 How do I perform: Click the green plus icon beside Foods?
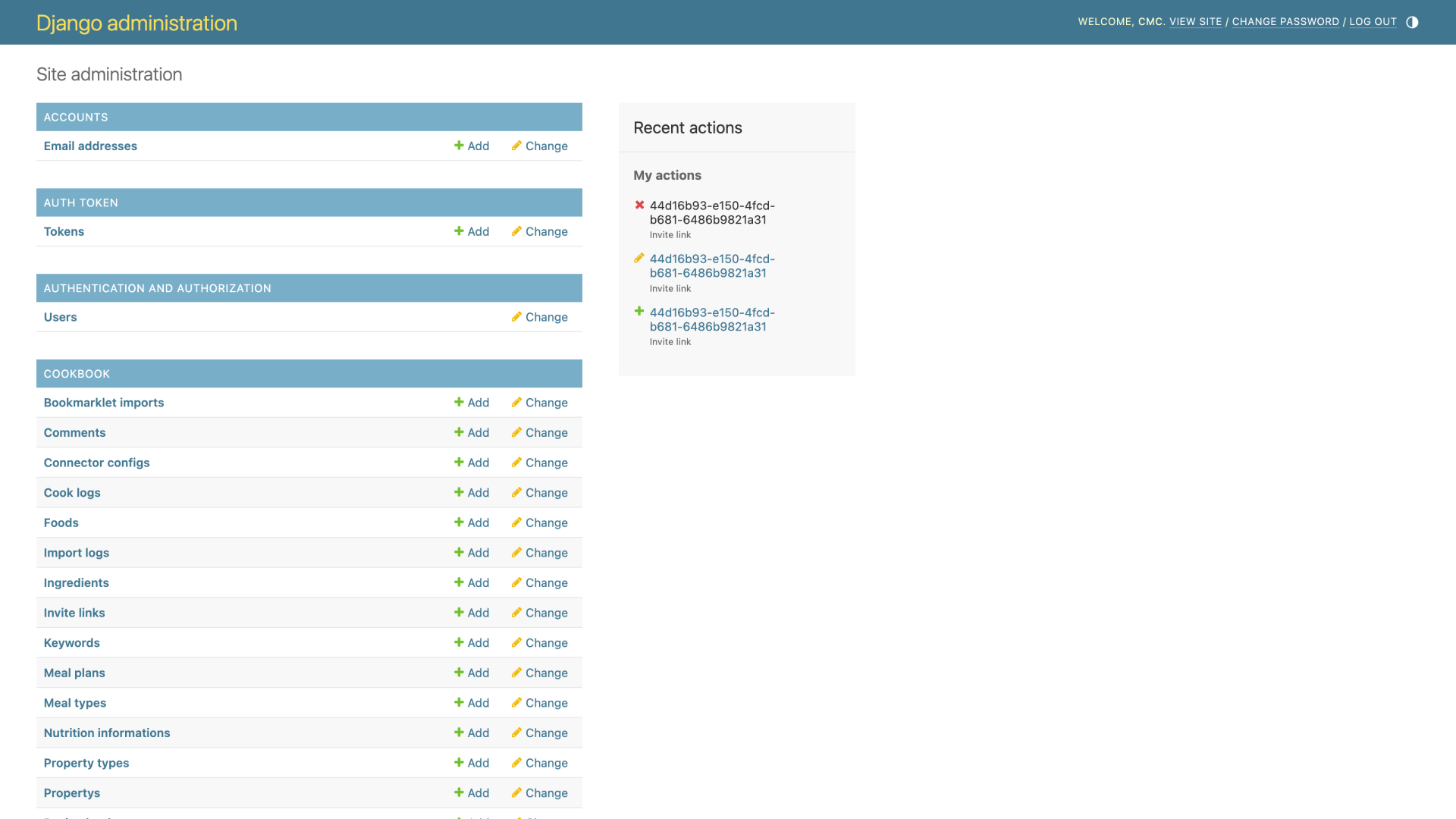(x=458, y=522)
